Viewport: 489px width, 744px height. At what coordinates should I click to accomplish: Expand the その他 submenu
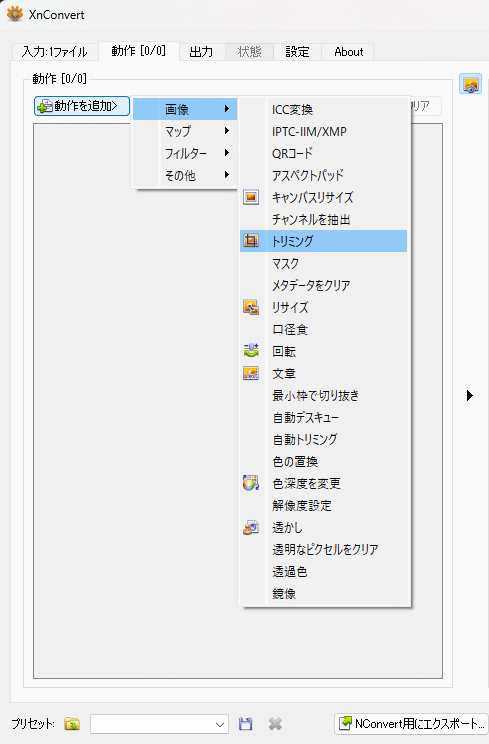point(185,176)
